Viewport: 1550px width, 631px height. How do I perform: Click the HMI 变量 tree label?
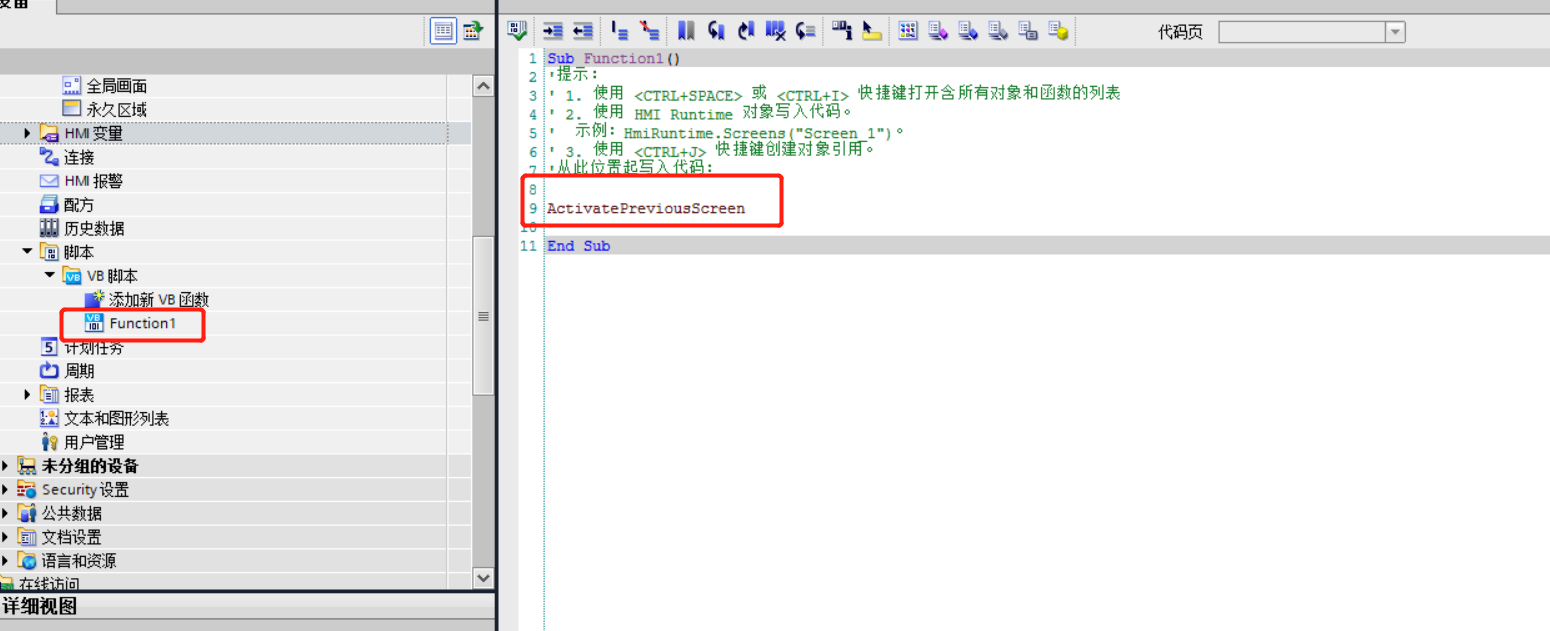pyautogui.click(x=94, y=133)
